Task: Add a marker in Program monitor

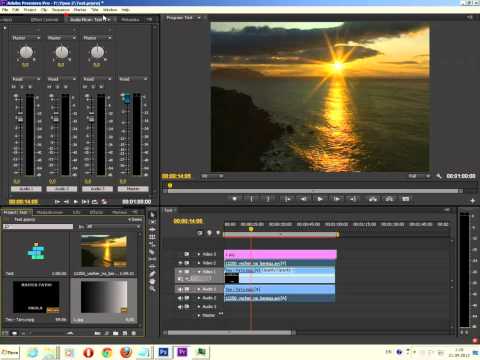Action: [235, 199]
